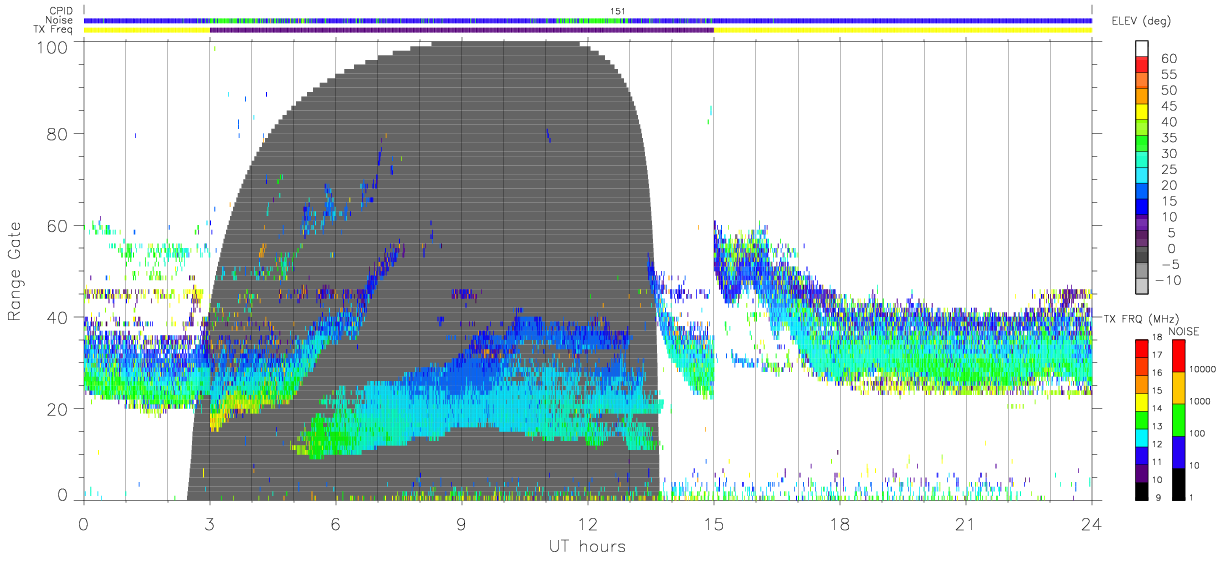
Task: Select the green 13–14 TX FRQ swatch
Action: (x=1143, y=420)
